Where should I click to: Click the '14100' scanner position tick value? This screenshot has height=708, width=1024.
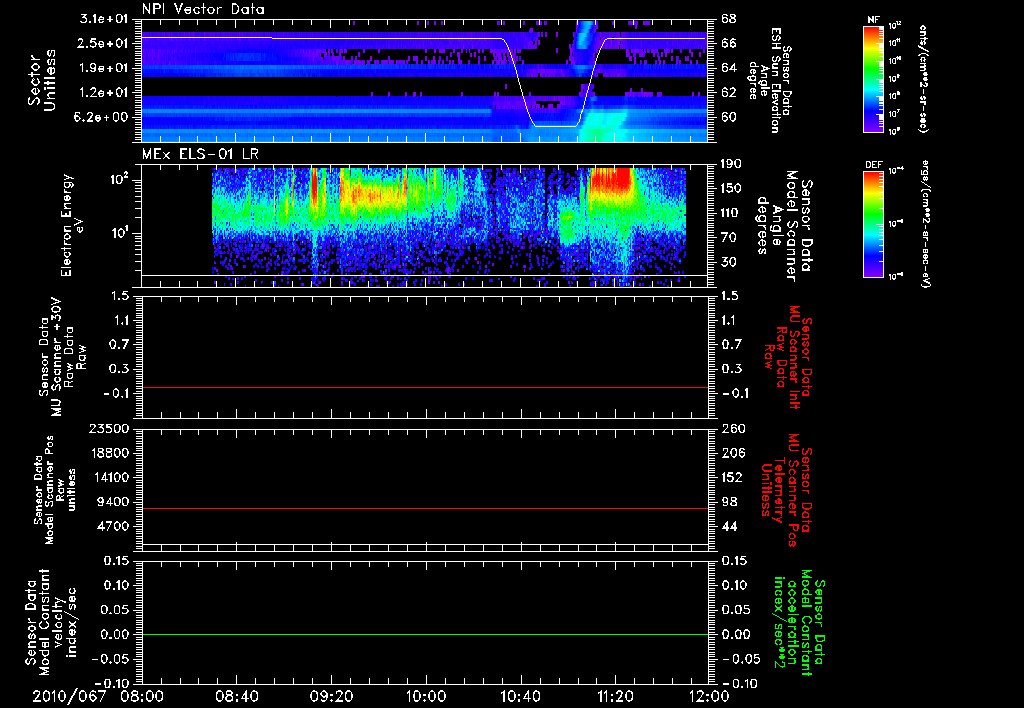click(x=109, y=477)
